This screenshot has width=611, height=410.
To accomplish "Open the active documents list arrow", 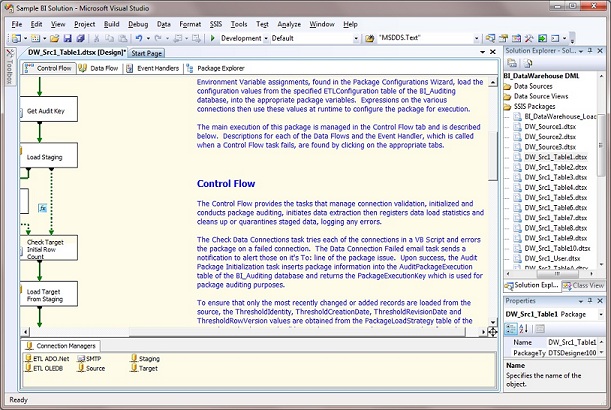I will (x=482, y=52).
